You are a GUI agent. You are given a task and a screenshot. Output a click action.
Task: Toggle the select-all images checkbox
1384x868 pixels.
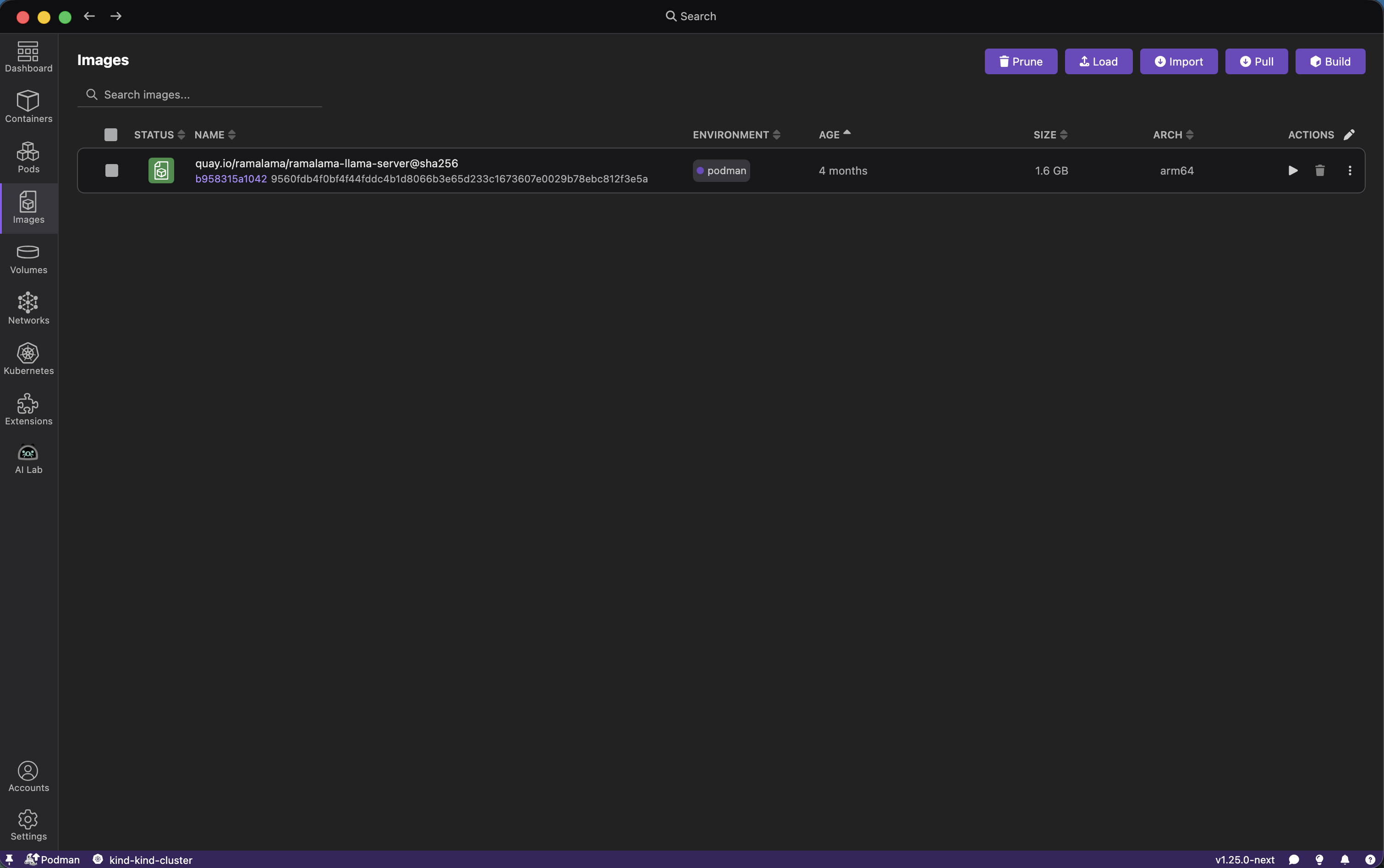[x=111, y=134]
